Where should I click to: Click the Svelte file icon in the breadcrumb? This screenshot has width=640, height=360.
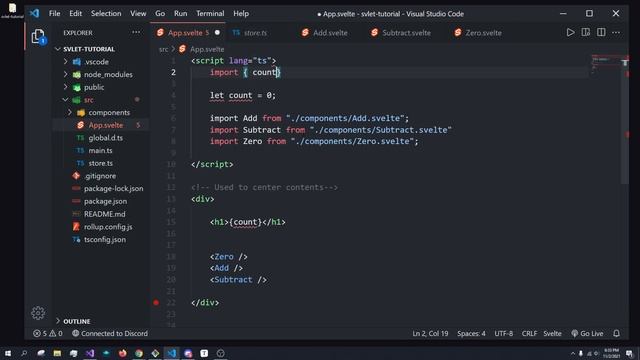click(182, 49)
